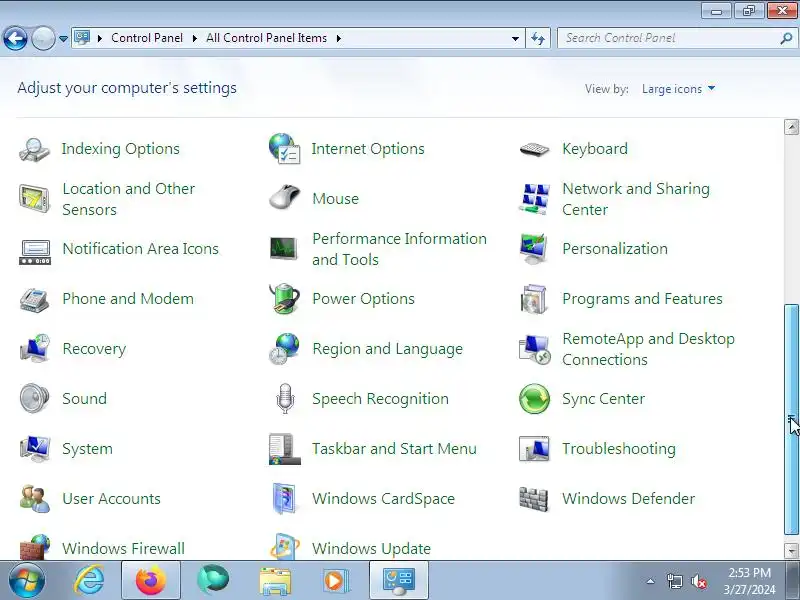The height and width of the screenshot is (600, 800).
Task: Open the Location and Other Sensors icon
Action: point(34,198)
